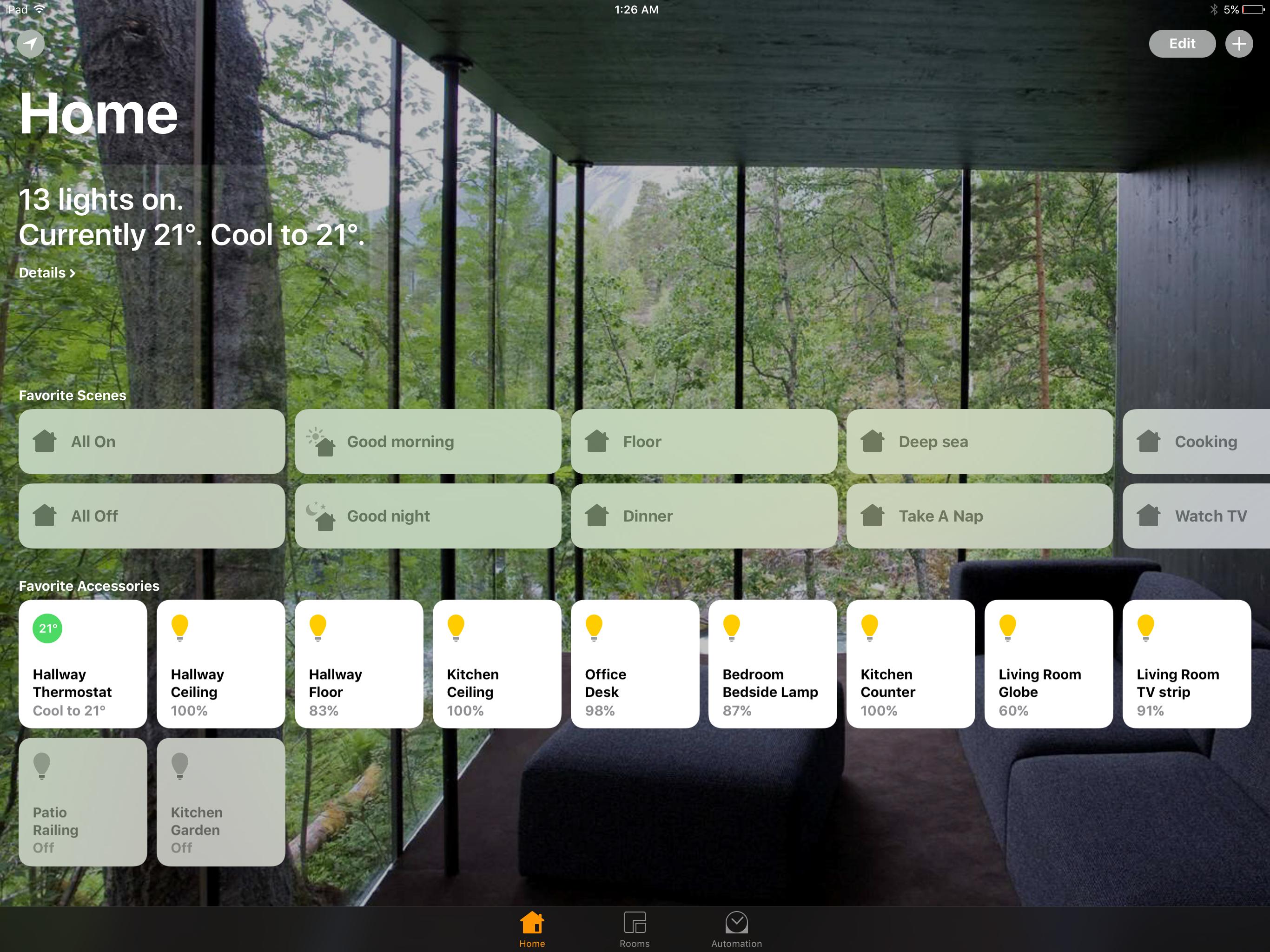Toggle the Hallway Ceiling light off
The image size is (1270, 952).
[220, 664]
